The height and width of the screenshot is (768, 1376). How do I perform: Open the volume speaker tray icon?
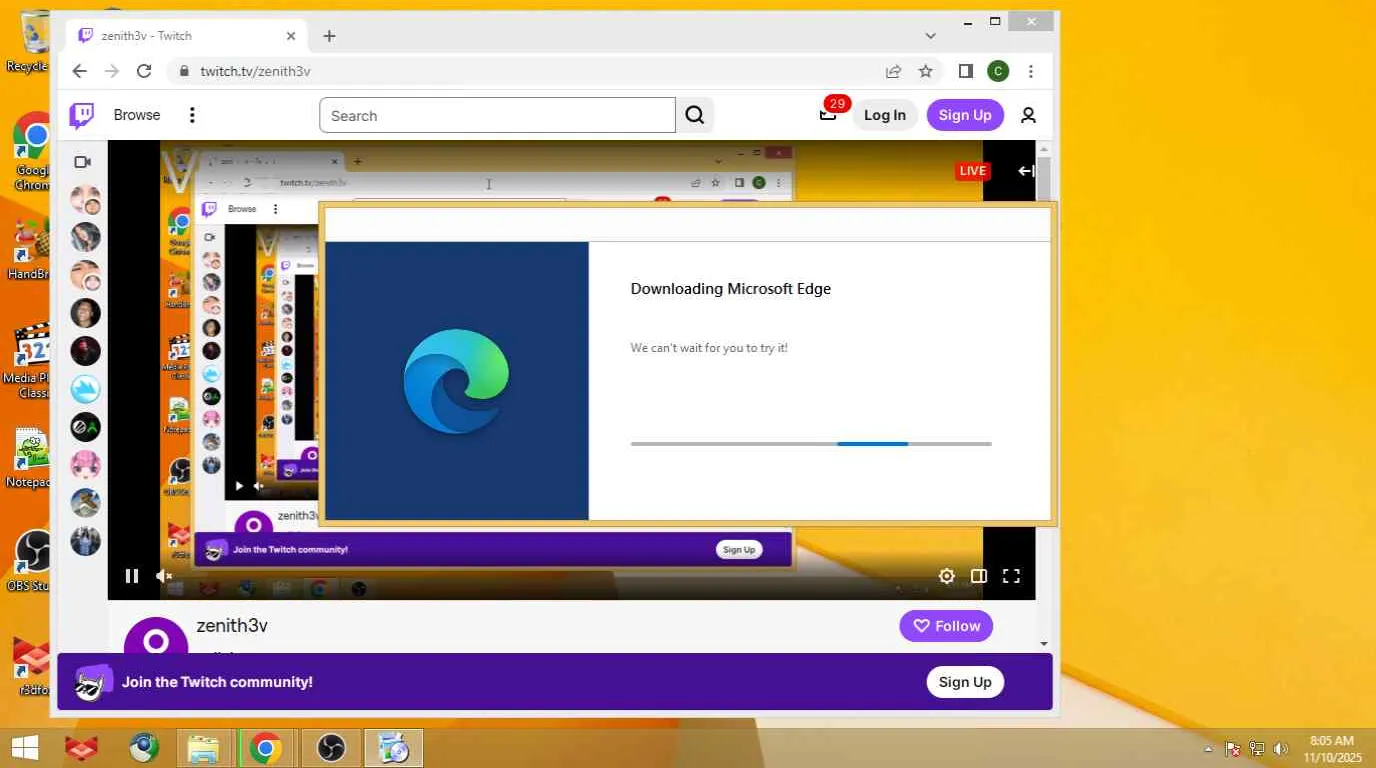pos(1281,749)
